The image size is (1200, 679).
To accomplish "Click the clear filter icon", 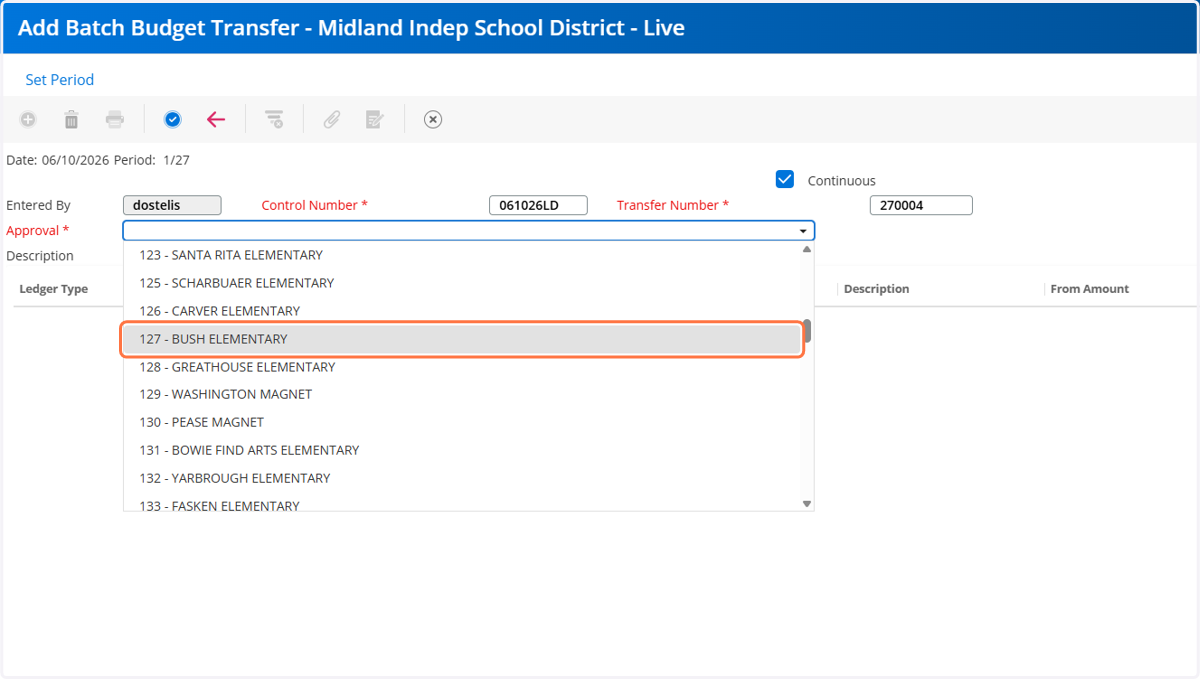I will tap(274, 119).
